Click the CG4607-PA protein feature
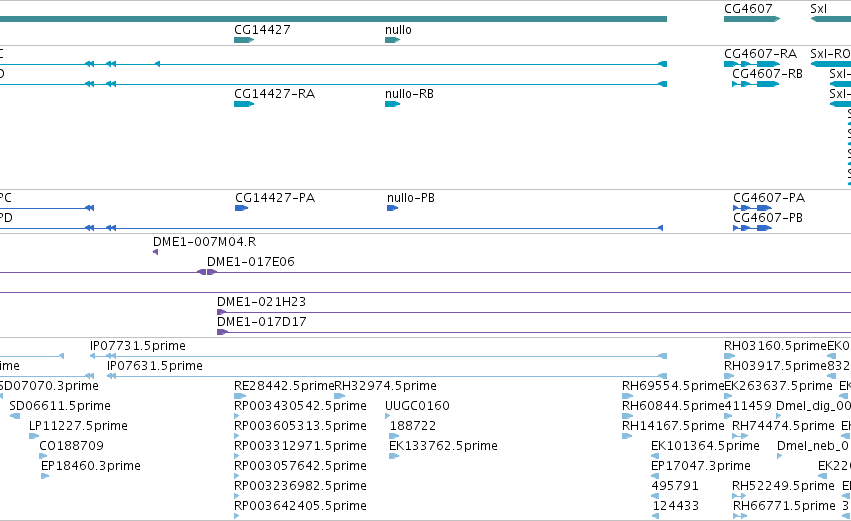The width and height of the screenshot is (851, 521). pos(752,208)
